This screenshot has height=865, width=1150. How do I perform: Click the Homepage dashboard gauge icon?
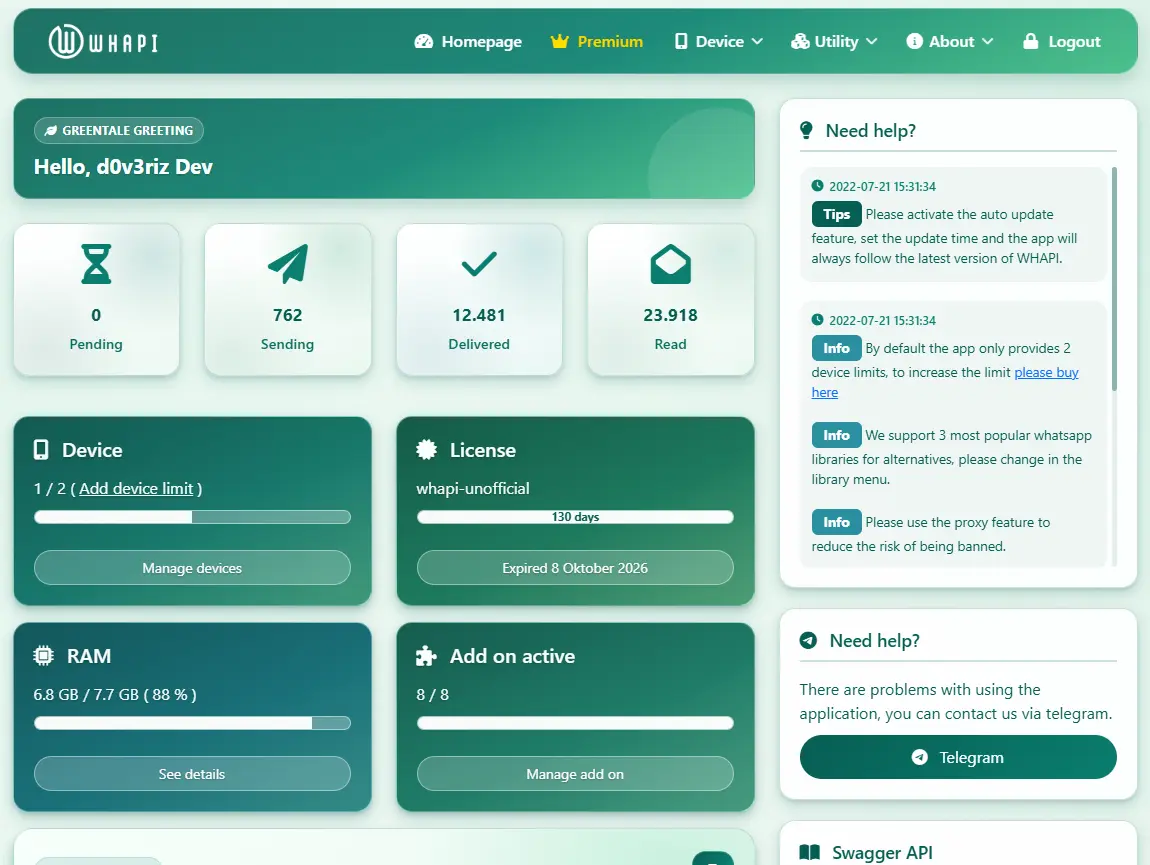(423, 42)
